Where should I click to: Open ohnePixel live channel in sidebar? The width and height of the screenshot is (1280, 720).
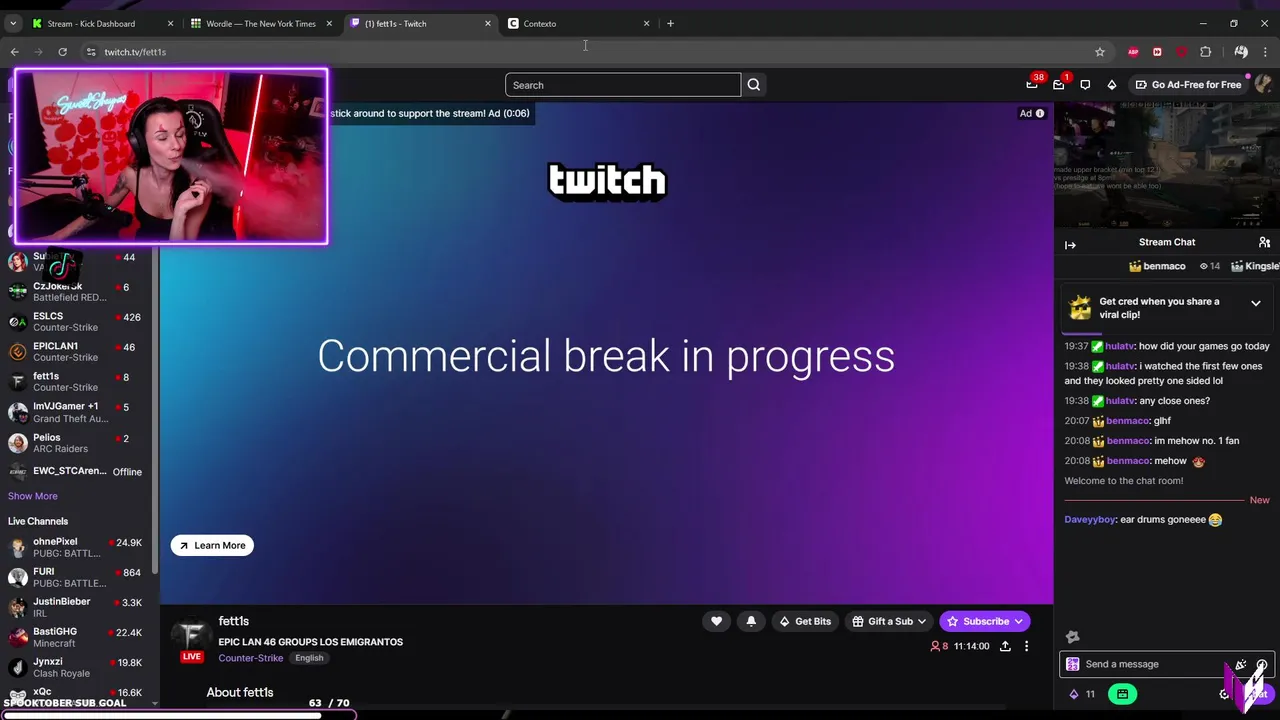click(x=76, y=547)
